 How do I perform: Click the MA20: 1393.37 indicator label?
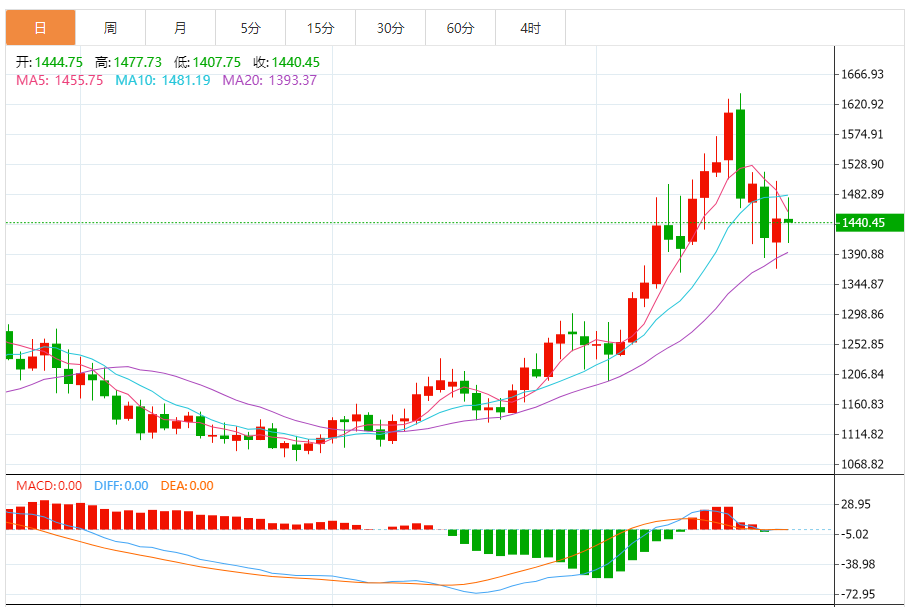269,80
